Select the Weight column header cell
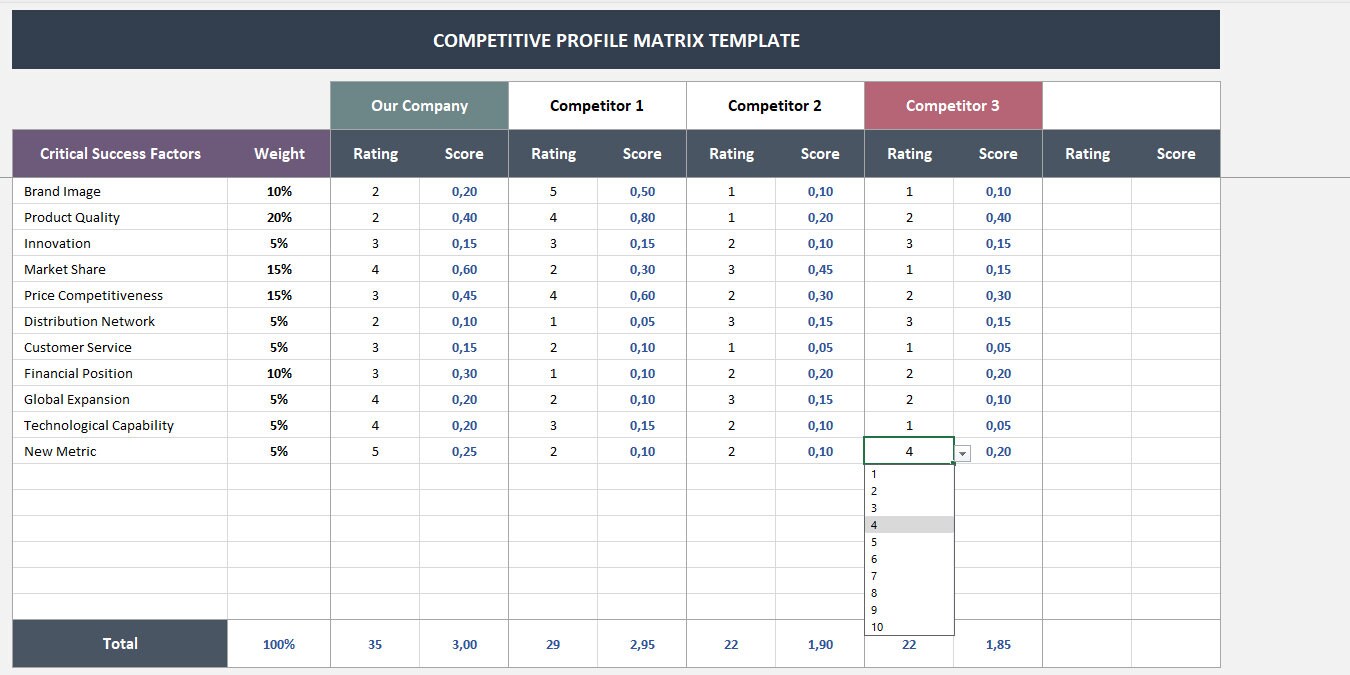1350x675 pixels. [278, 153]
